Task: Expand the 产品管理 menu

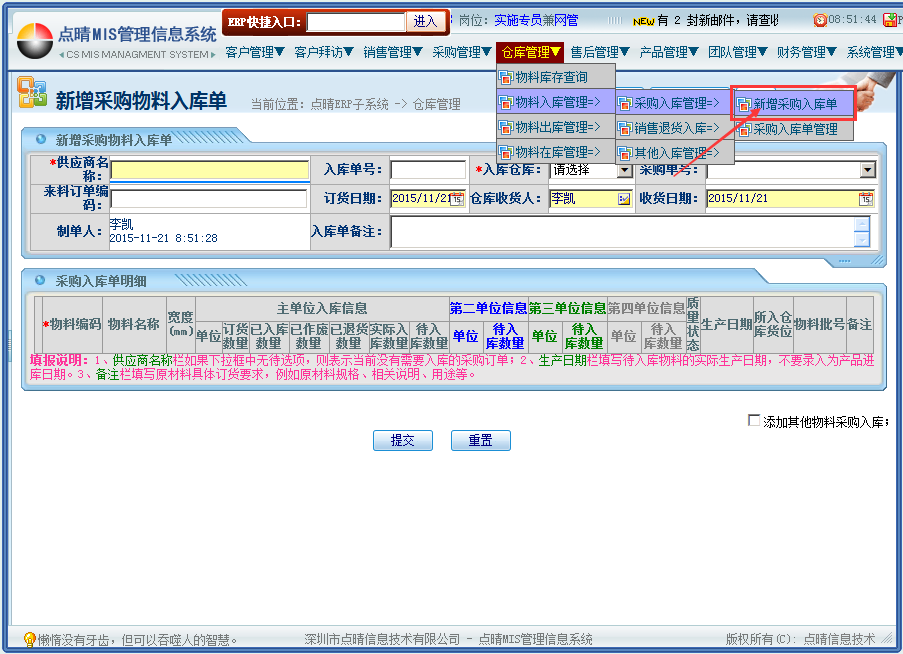Action: point(669,52)
